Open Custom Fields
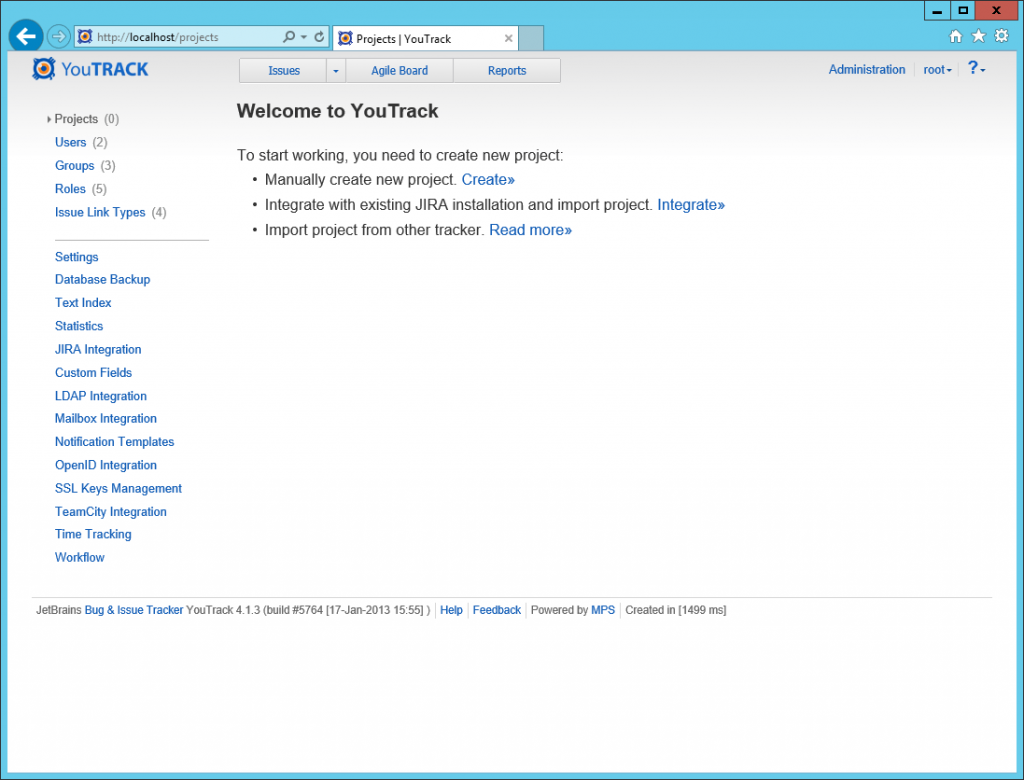The image size is (1024, 780). (93, 372)
